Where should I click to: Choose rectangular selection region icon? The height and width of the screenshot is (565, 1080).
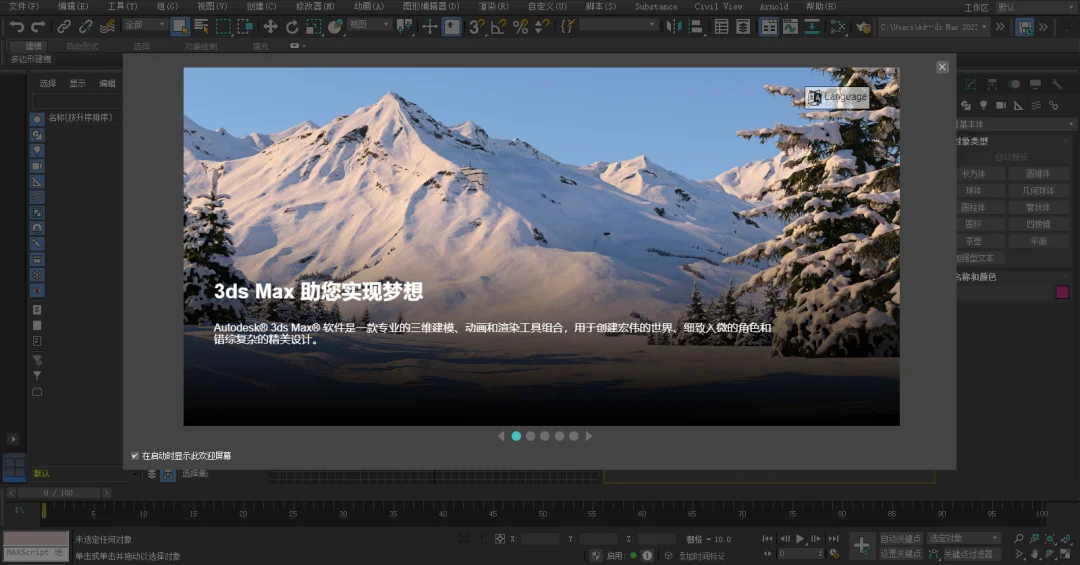224,27
